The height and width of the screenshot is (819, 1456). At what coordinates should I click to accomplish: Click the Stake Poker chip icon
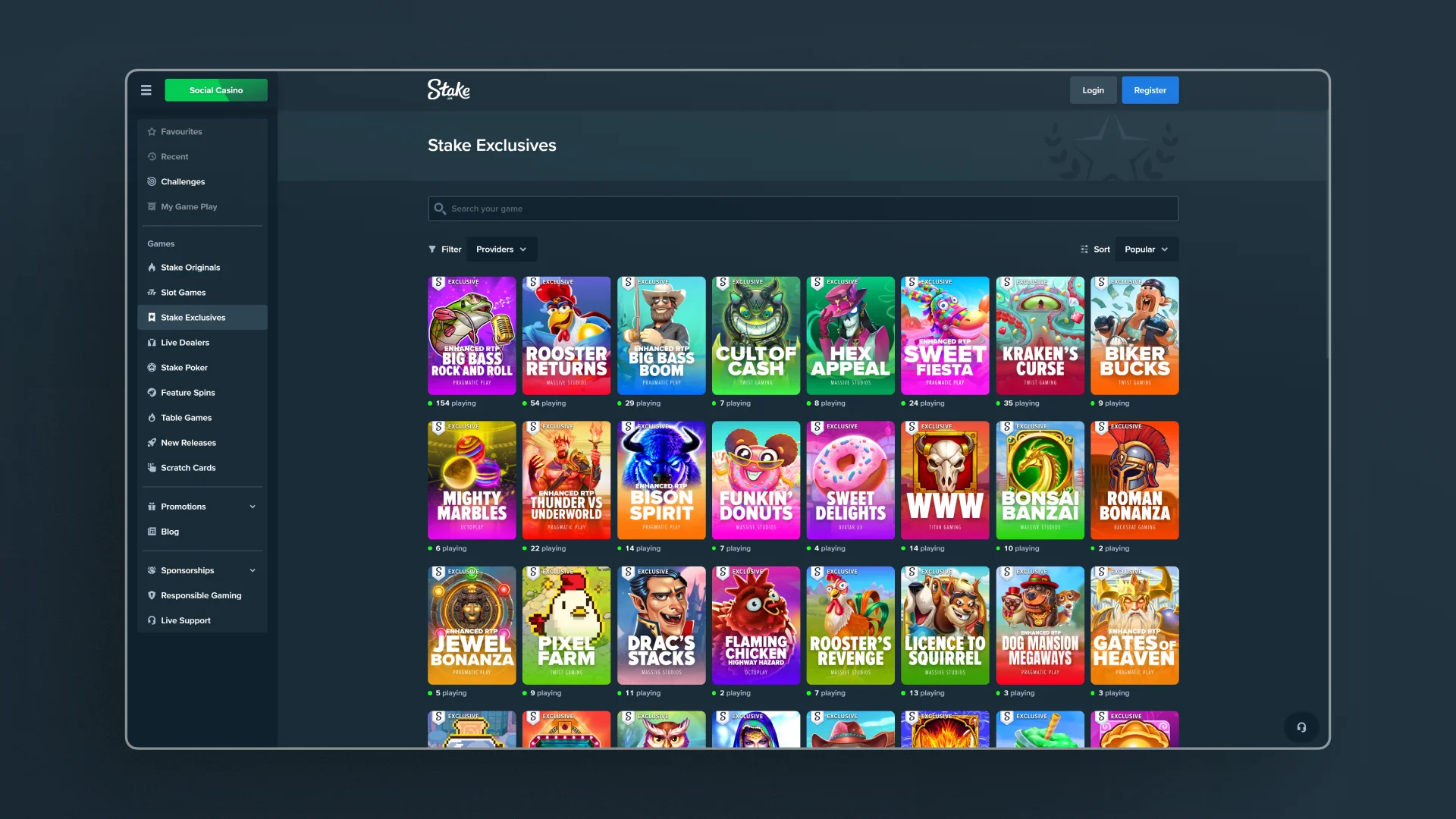152,368
